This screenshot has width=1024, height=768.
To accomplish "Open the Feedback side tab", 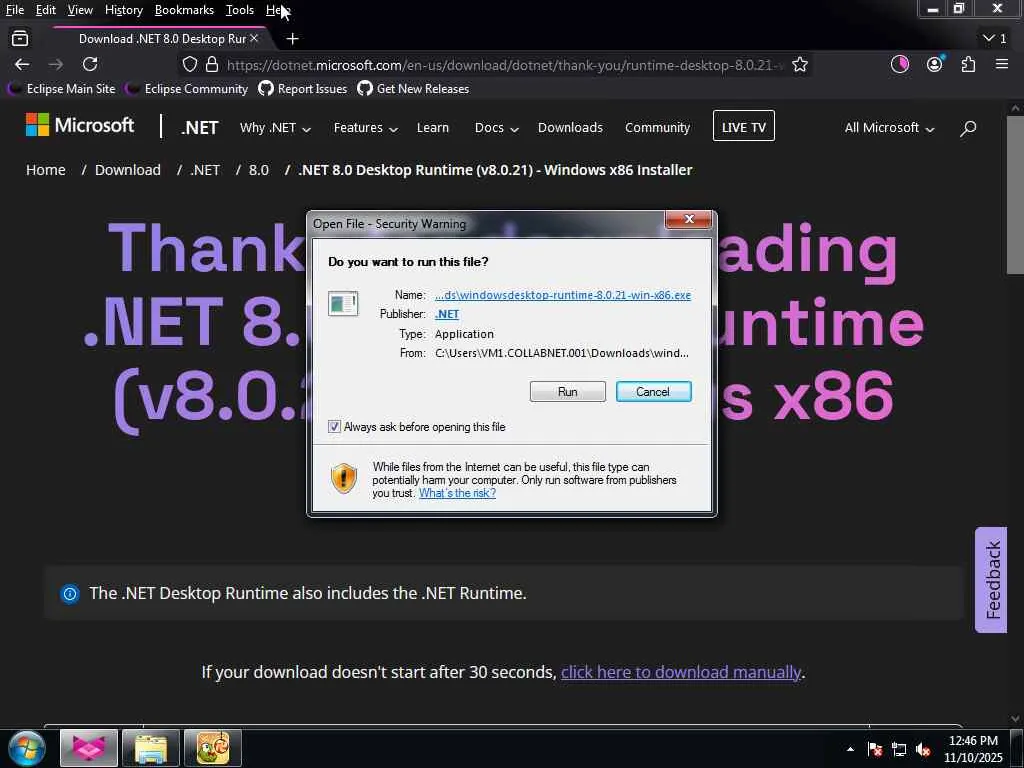I will coord(991,580).
